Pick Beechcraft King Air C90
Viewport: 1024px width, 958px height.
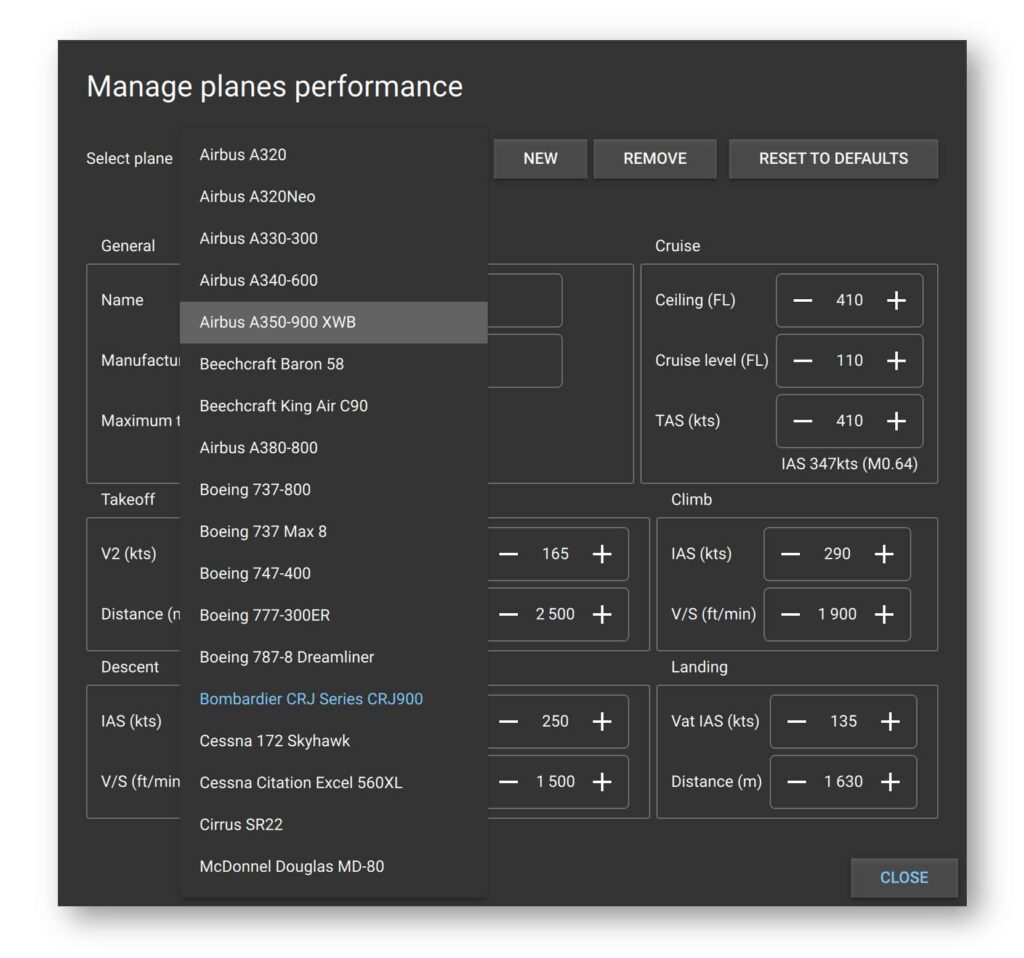pos(334,406)
